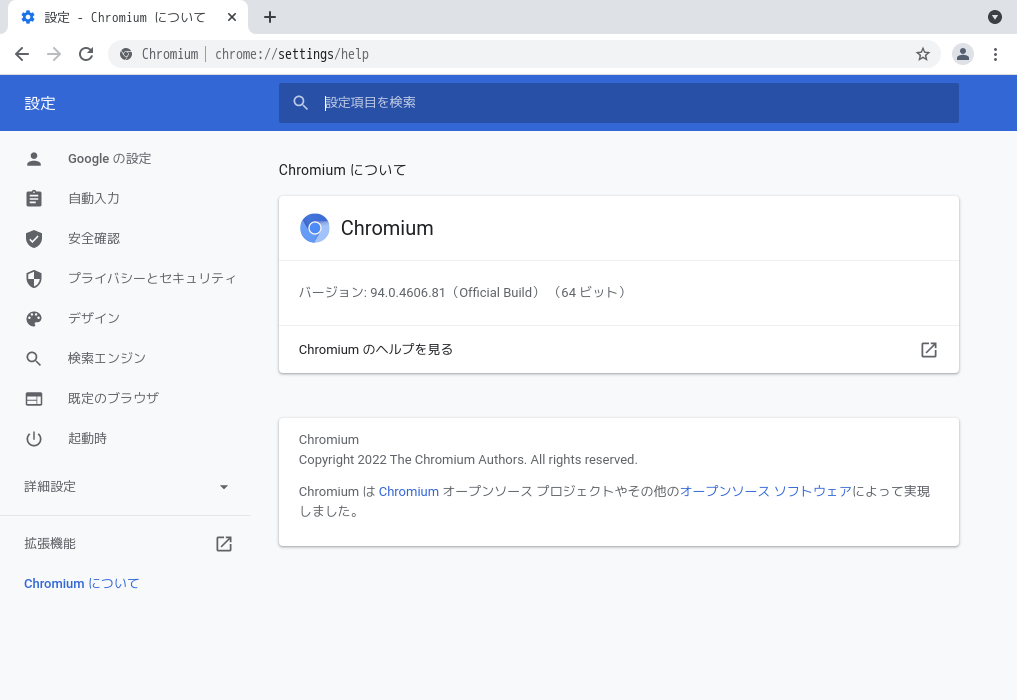Image resolution: width=1017 pixels, height=700 pixels.
Task: Click the browser window icon for 既定のブラウザ
Action: (34, 398)
